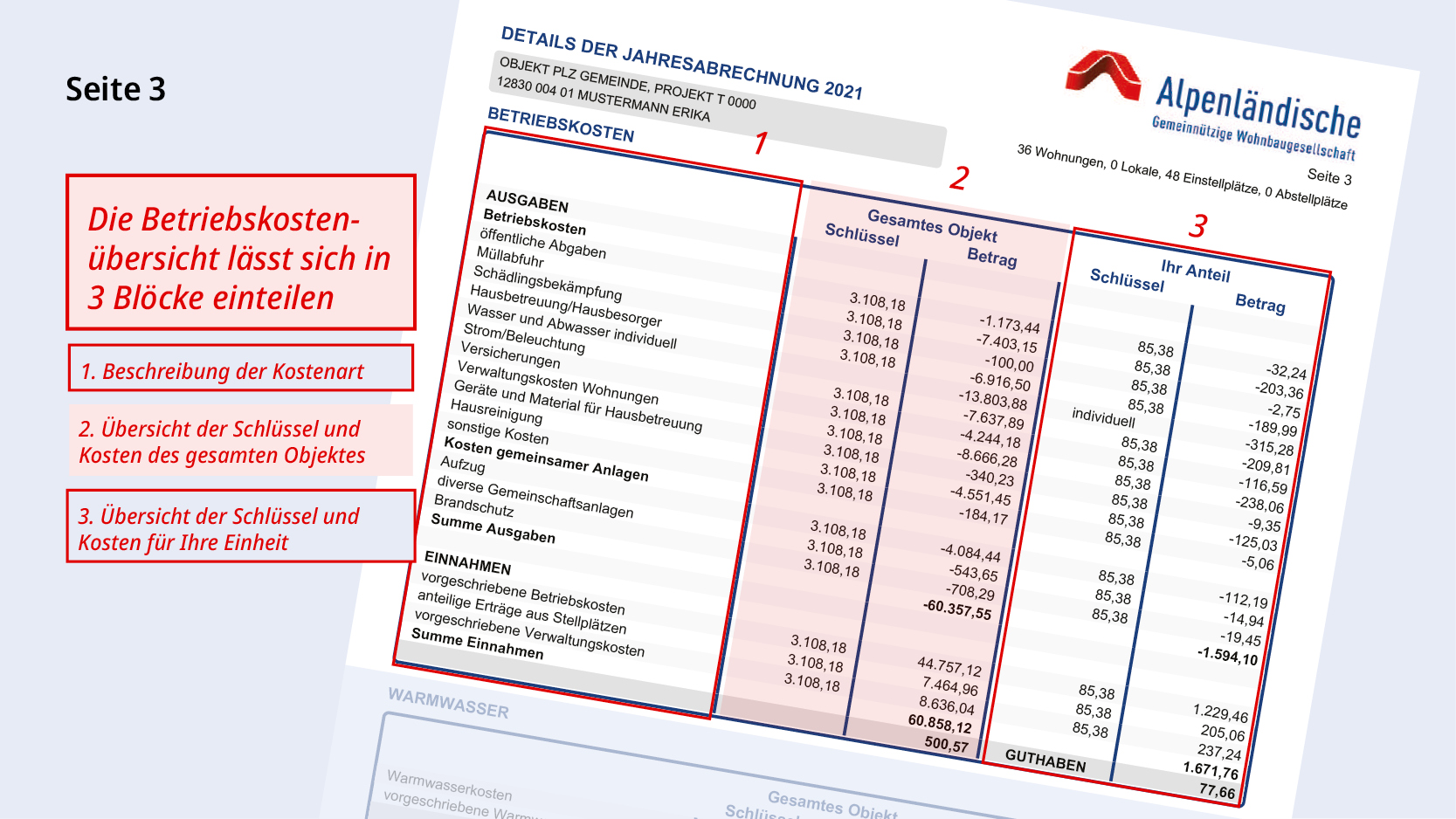Click red block number 1 marker

761,142
